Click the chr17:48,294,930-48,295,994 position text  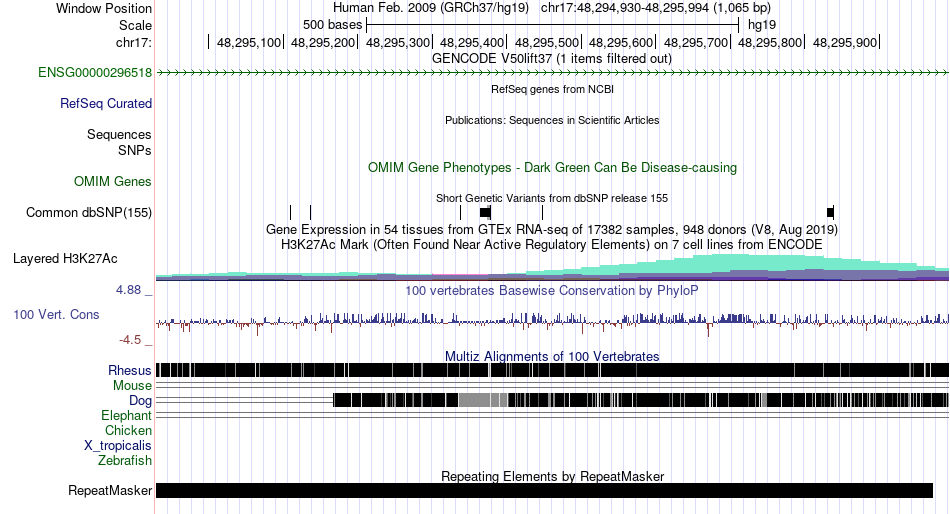click(x=656, y=8)
